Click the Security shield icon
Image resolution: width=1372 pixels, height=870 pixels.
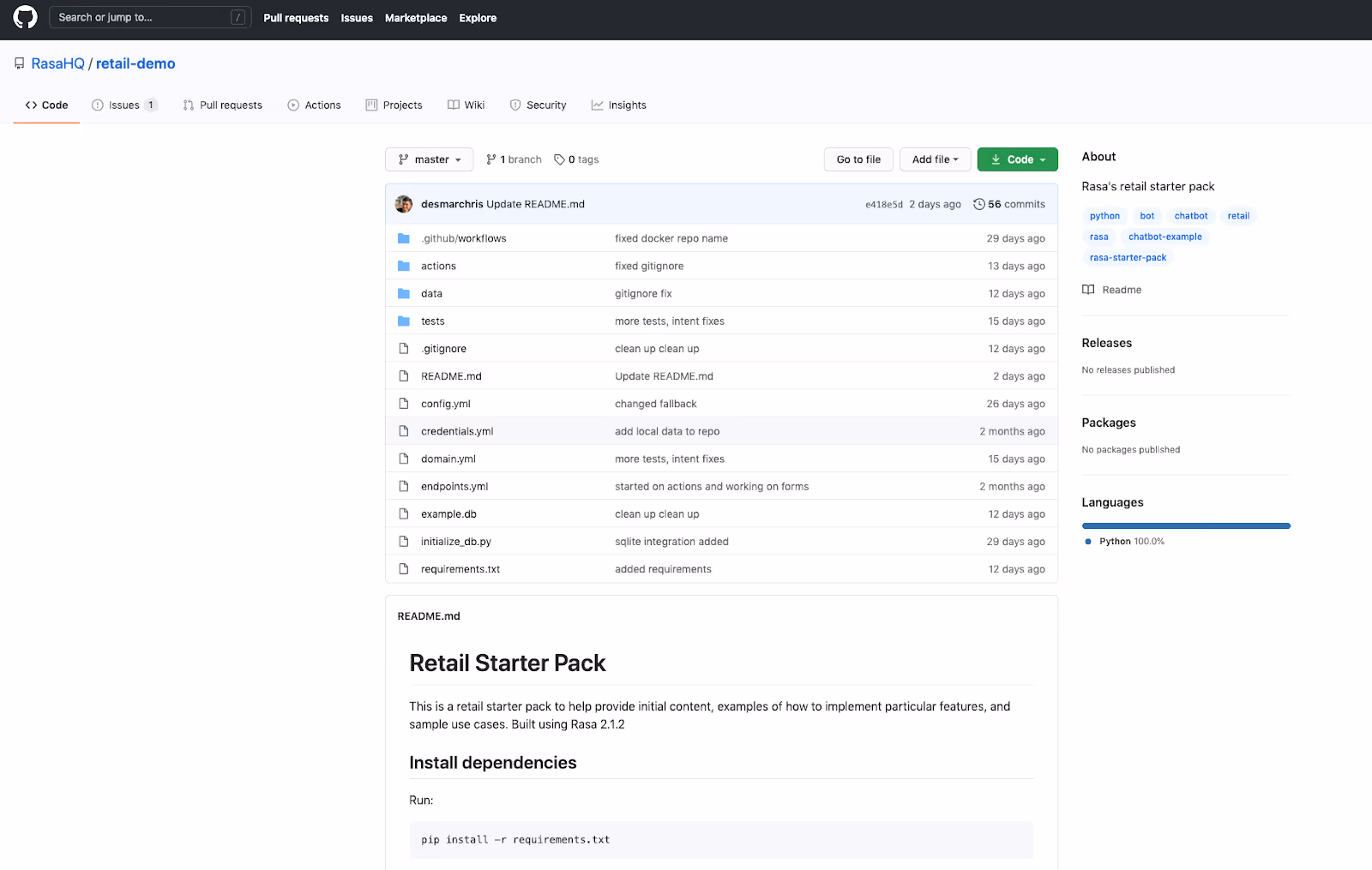(x=515, y=105)
